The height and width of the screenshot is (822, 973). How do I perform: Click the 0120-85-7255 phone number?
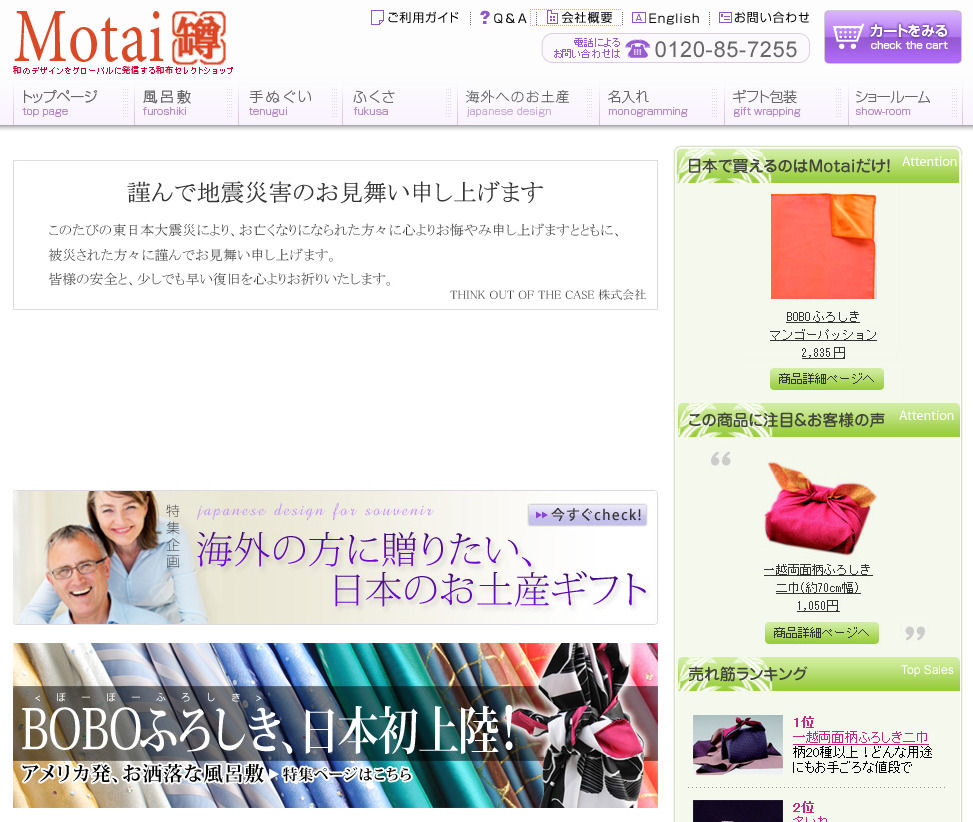tap(725, 50)
